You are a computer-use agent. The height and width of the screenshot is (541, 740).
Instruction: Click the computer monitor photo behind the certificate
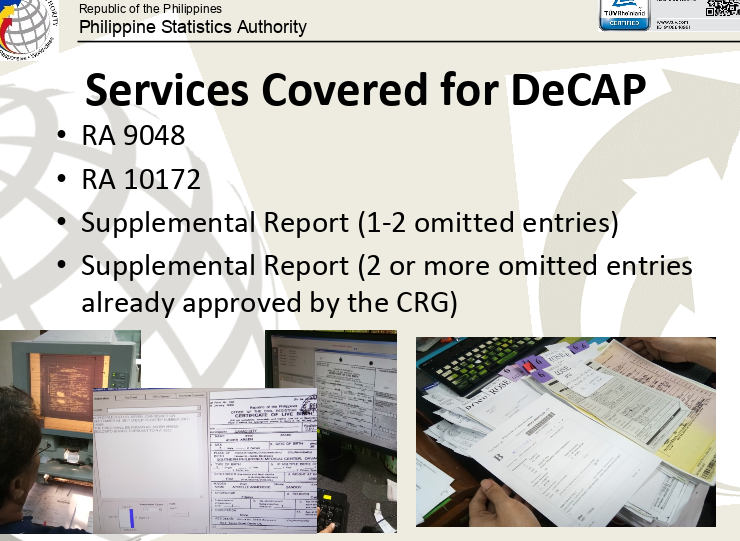click(356, 430)
